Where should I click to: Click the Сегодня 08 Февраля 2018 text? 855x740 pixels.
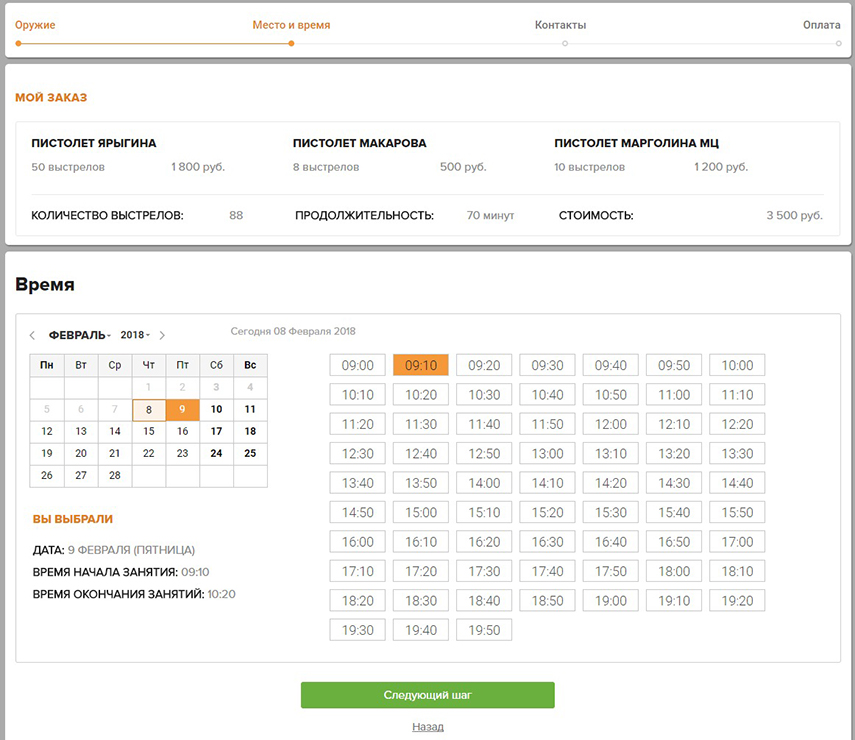coord(293,332)
